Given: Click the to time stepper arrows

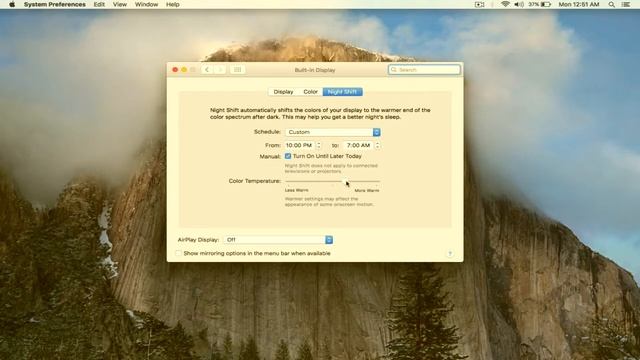Looking at the screenshot, I should 378,145.
